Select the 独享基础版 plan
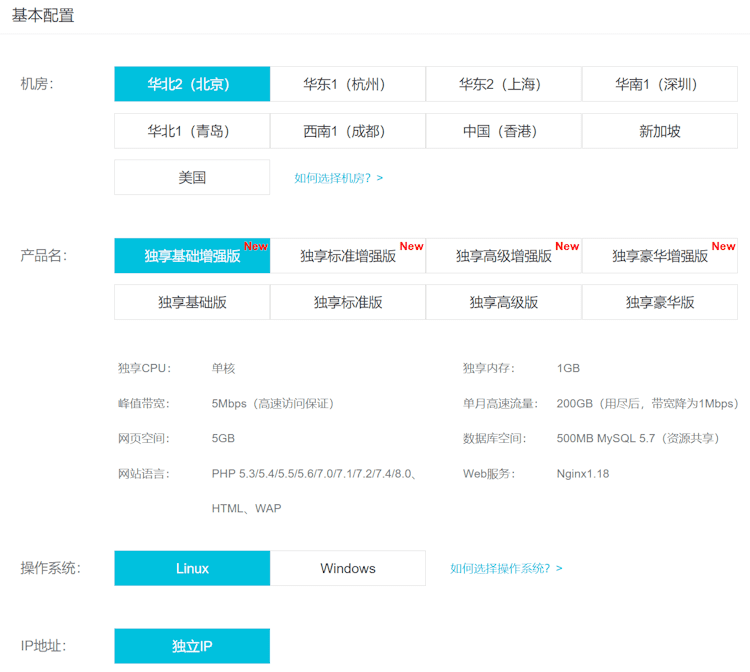This screenshot has width=750, height=672. click(192, 302)
